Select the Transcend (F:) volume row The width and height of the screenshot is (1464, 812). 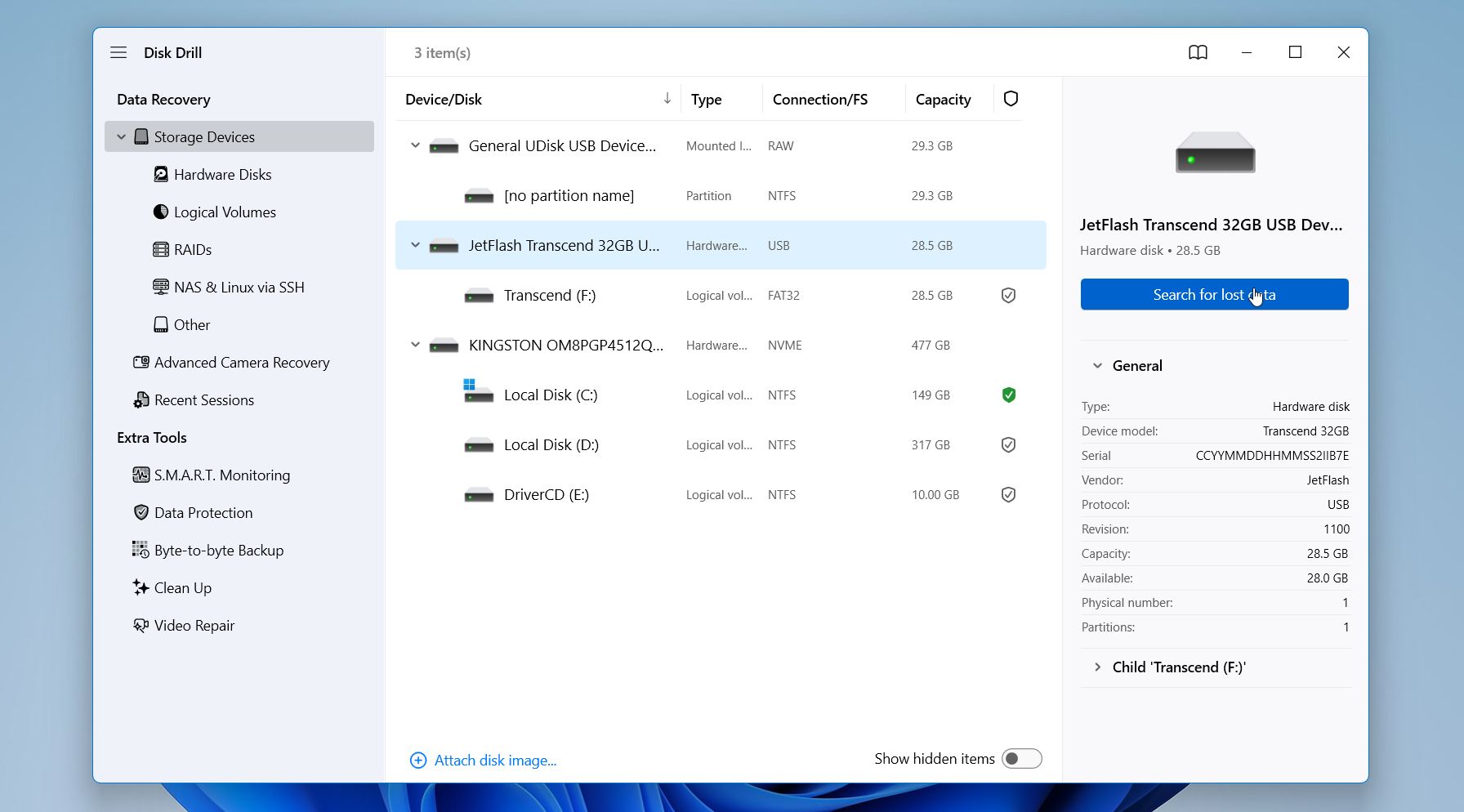pyautogui.click(x=721, y=295)
